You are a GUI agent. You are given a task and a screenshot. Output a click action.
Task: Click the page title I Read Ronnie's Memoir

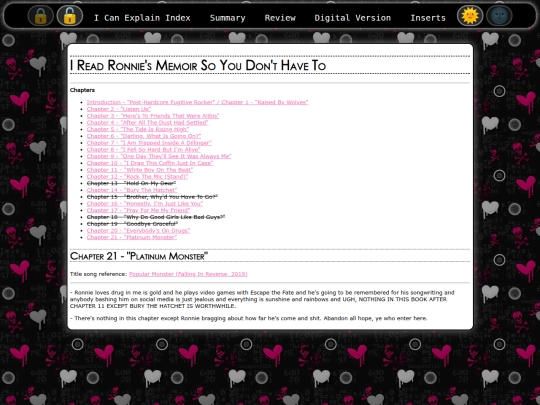(198, 65)
